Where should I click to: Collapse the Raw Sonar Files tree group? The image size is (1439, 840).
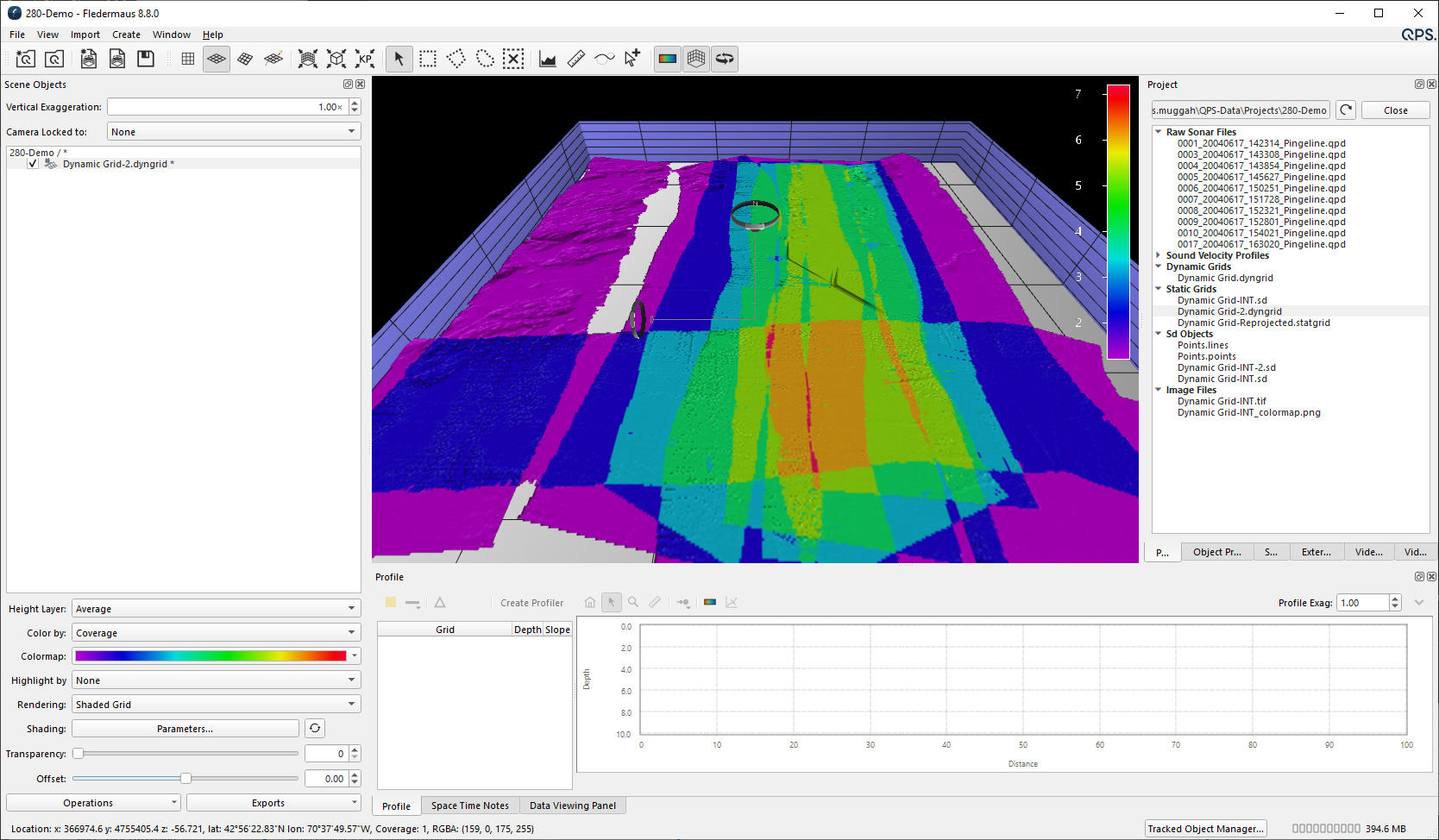click(1159, 132)
